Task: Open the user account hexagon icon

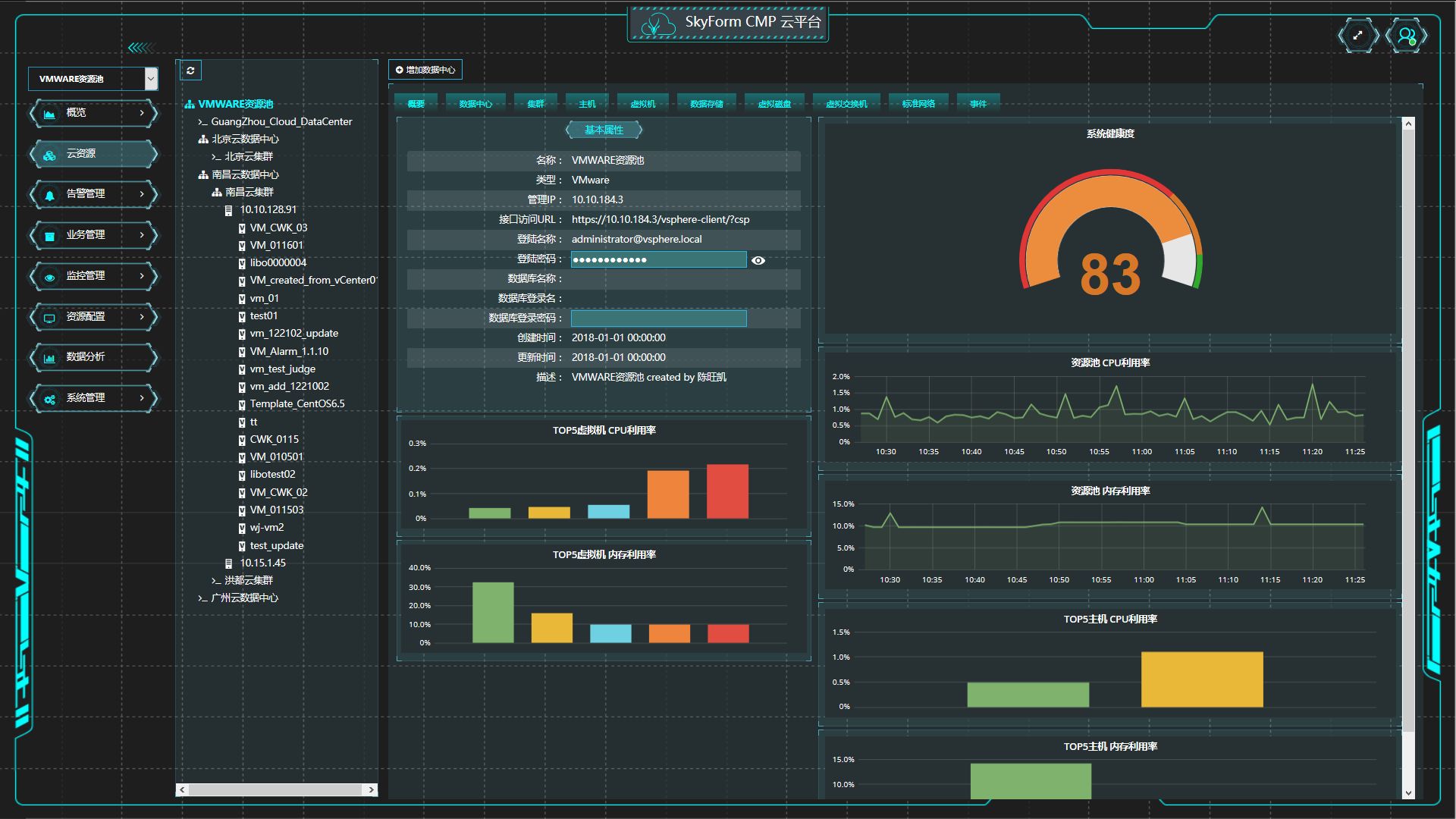Action: [1407, 36]
